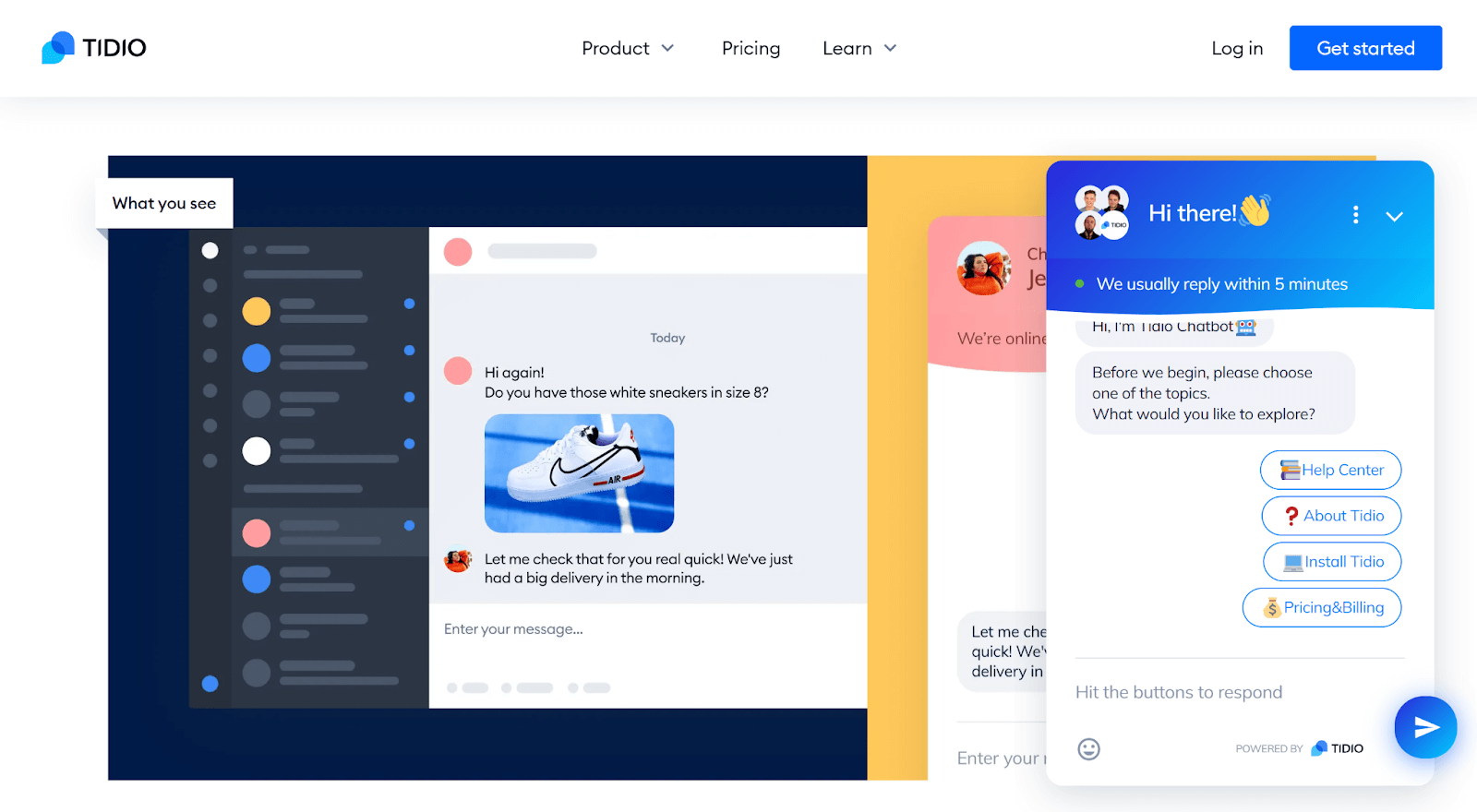The image size is (1477, 812).
Task: Open chat widget options three-dot menu
Action: click(1355, 215)
